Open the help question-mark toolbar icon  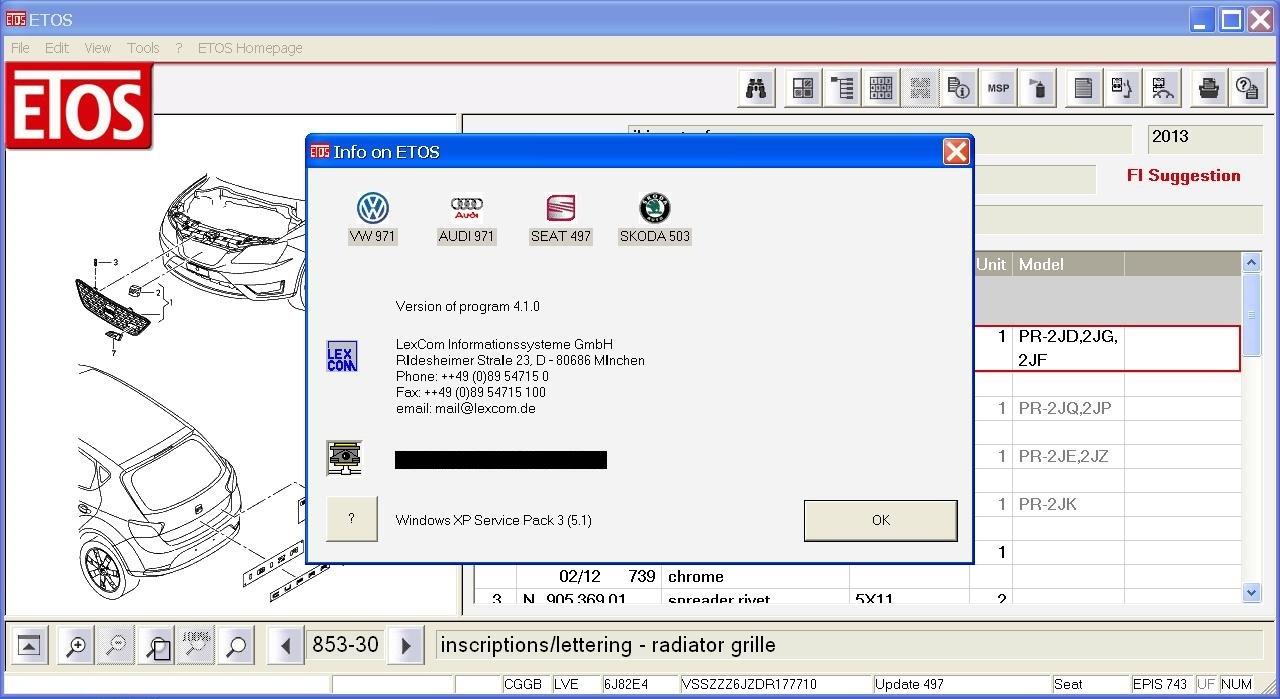[x=1247, y=88]
